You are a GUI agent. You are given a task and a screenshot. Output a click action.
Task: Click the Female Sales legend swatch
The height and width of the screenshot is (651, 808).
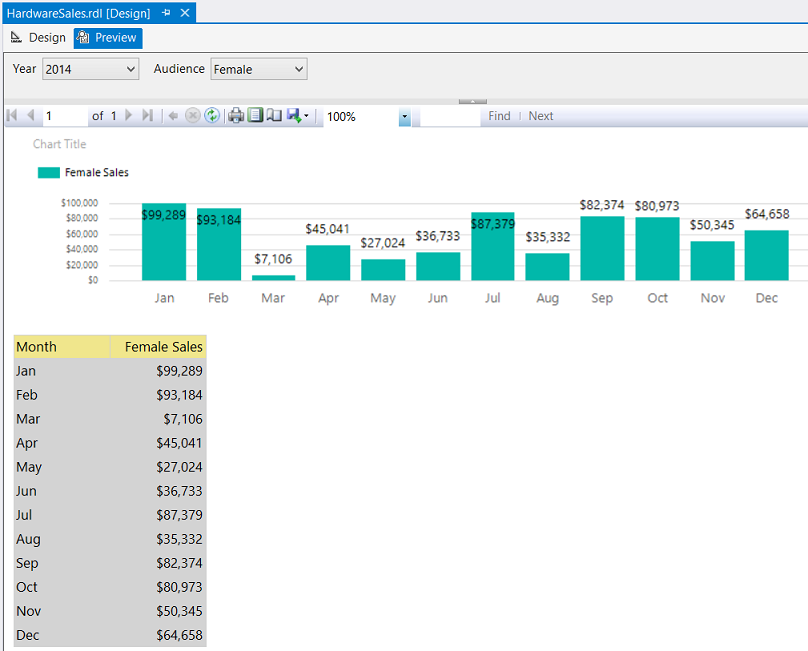point(49,172)
